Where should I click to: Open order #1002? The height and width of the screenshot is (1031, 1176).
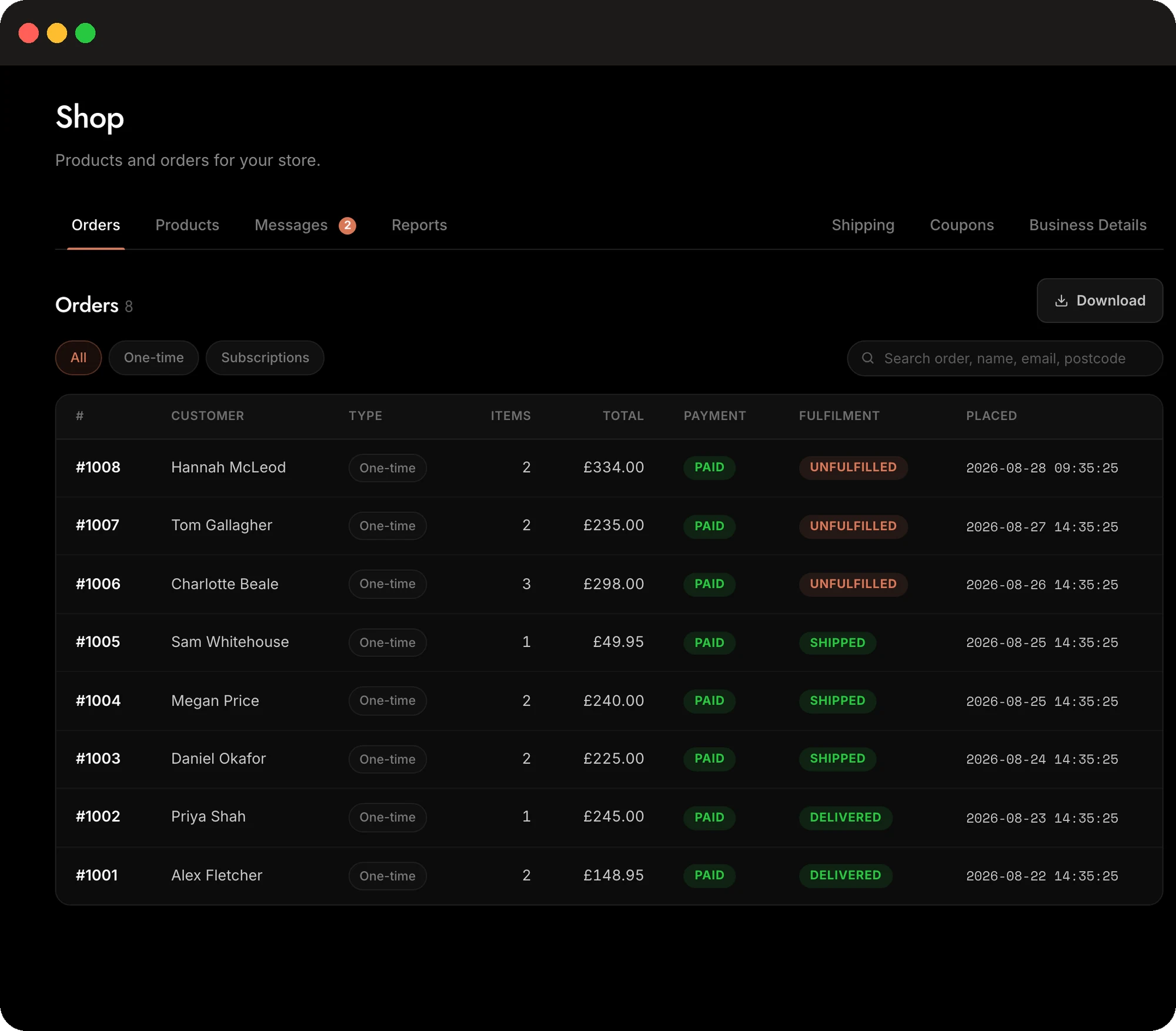coord(98,816)
